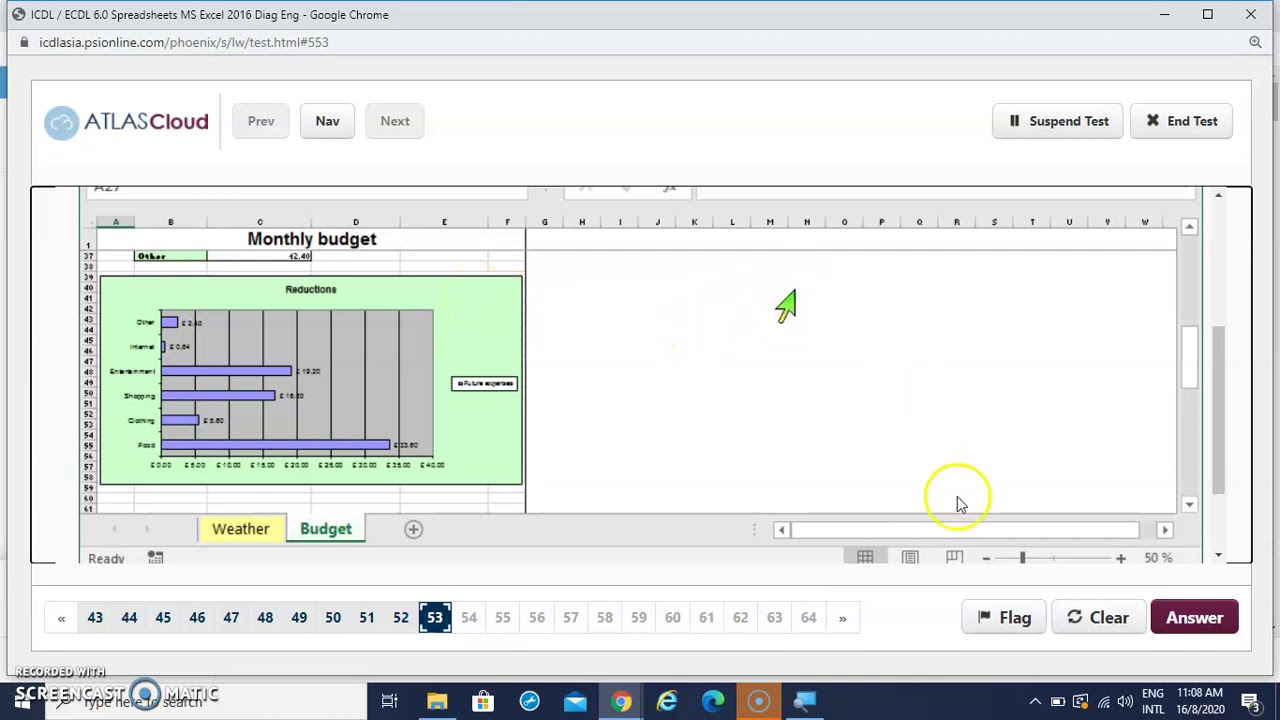Select the Budget sheet tab
This screenshot has width=1280, height=720.
(326, 529)
